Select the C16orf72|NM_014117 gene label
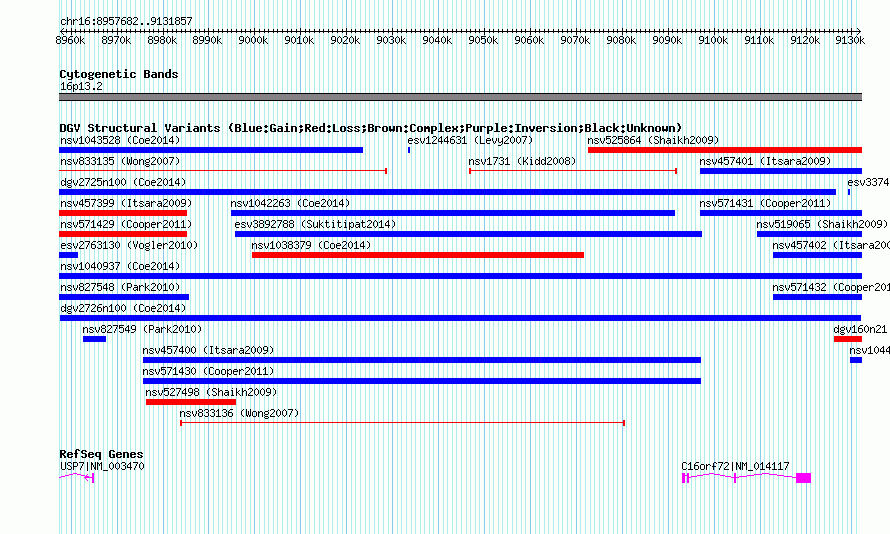 pyautogui.click(x=735, y=466)
